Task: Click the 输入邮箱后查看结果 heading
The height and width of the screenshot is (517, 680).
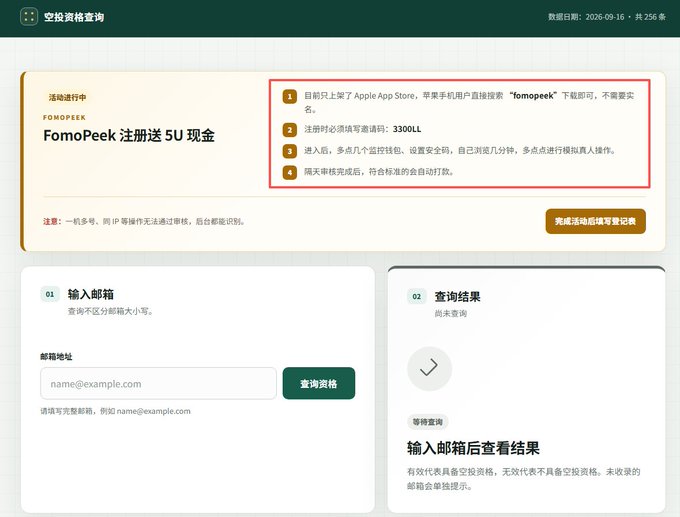Action: (x=473, y=448)
